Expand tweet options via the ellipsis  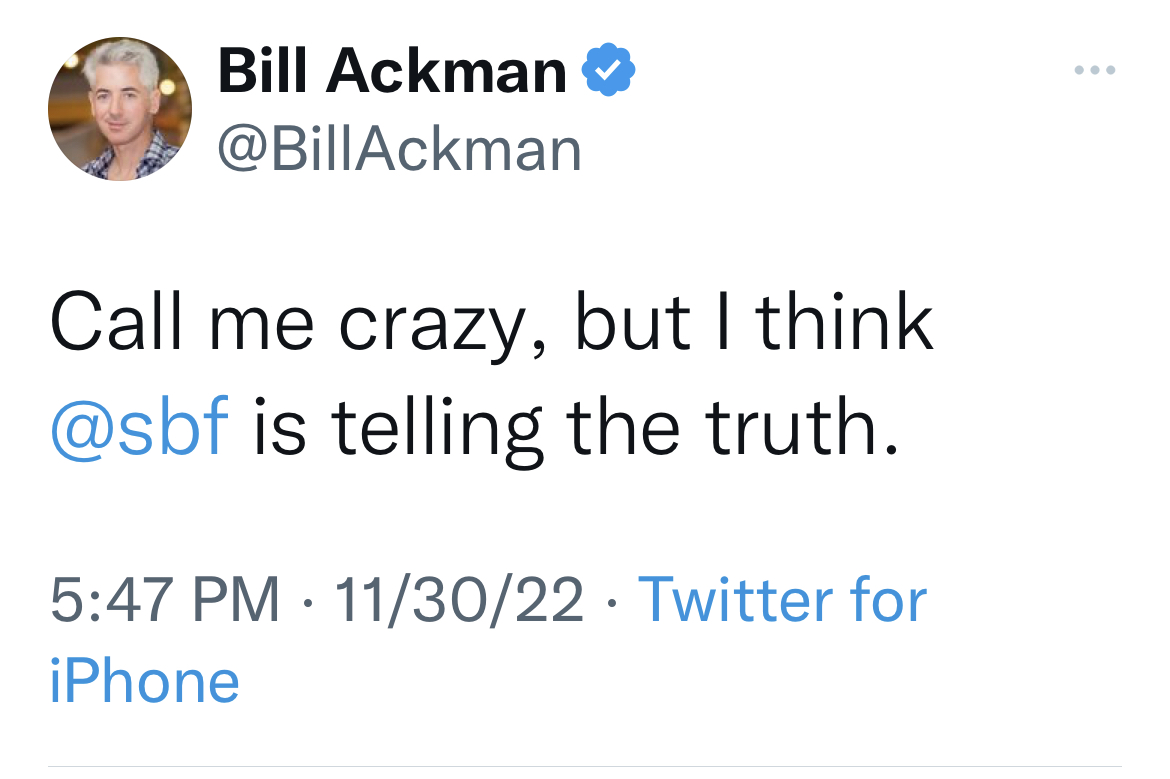[1094, 71]
